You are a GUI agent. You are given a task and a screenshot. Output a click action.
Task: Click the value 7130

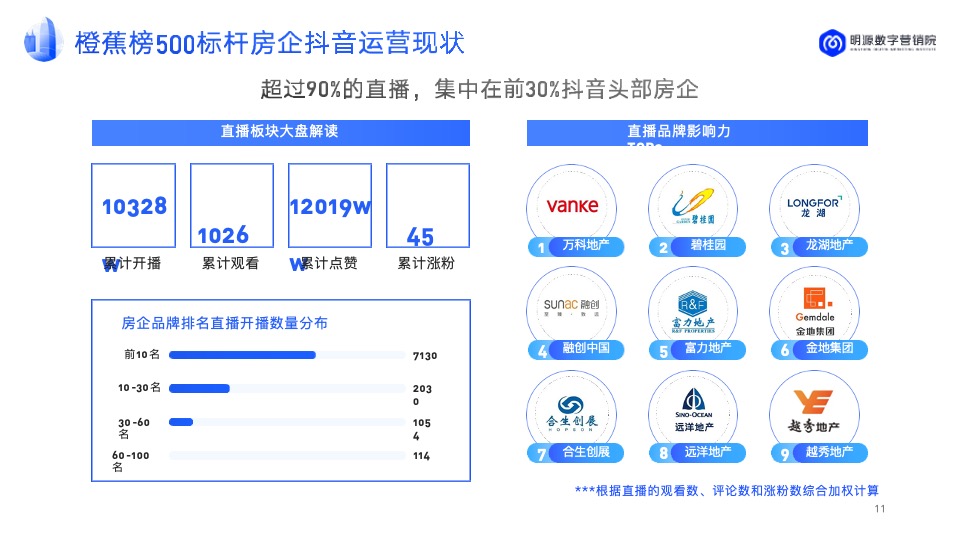[425, 356]
